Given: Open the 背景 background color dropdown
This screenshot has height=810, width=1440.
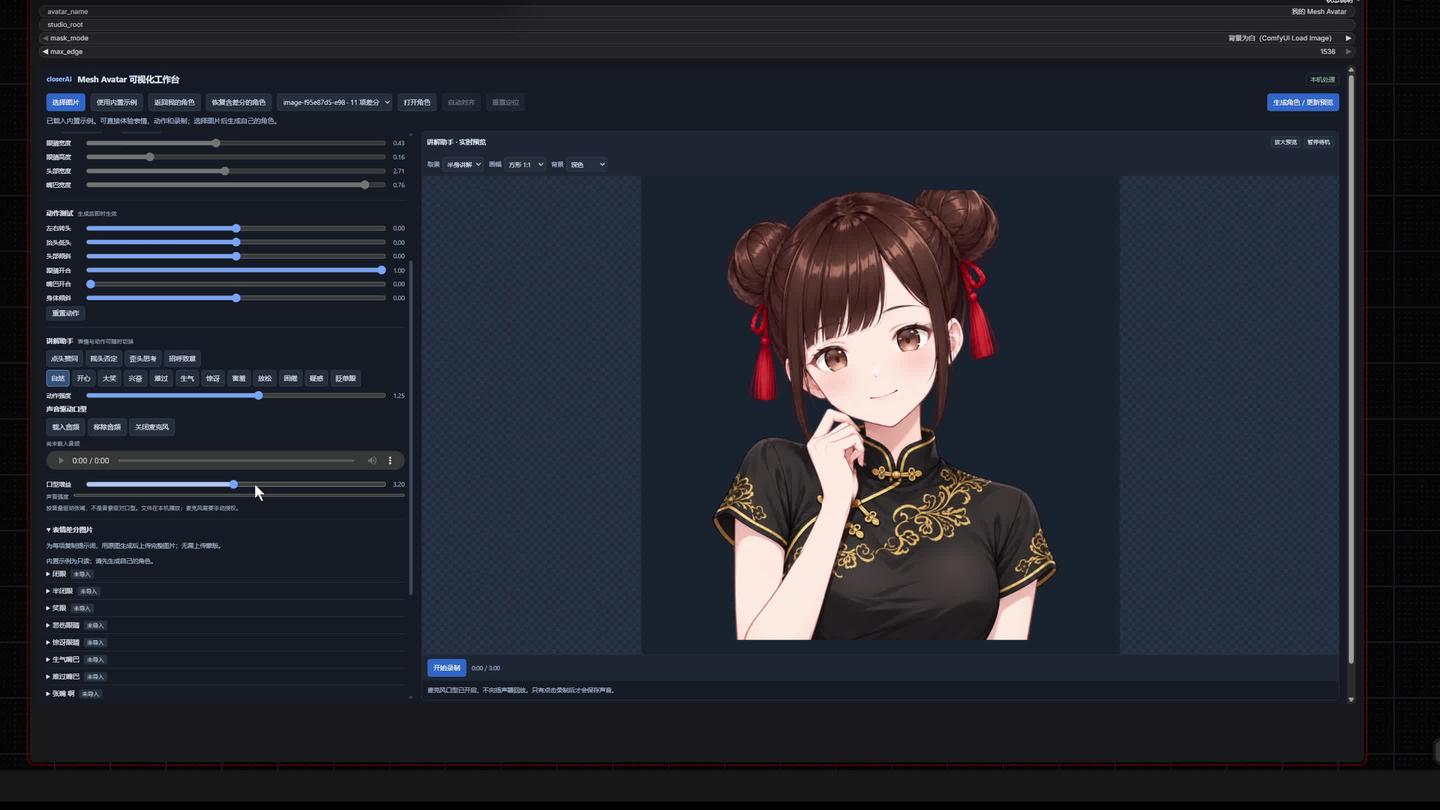Looking at the screenshot, I should (587, 164).
